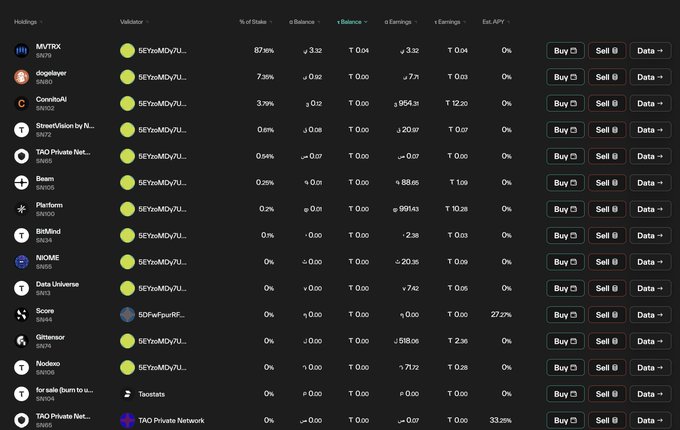Click the 33.25% APY value
680x430 pixels.
(x=500, y=420)
